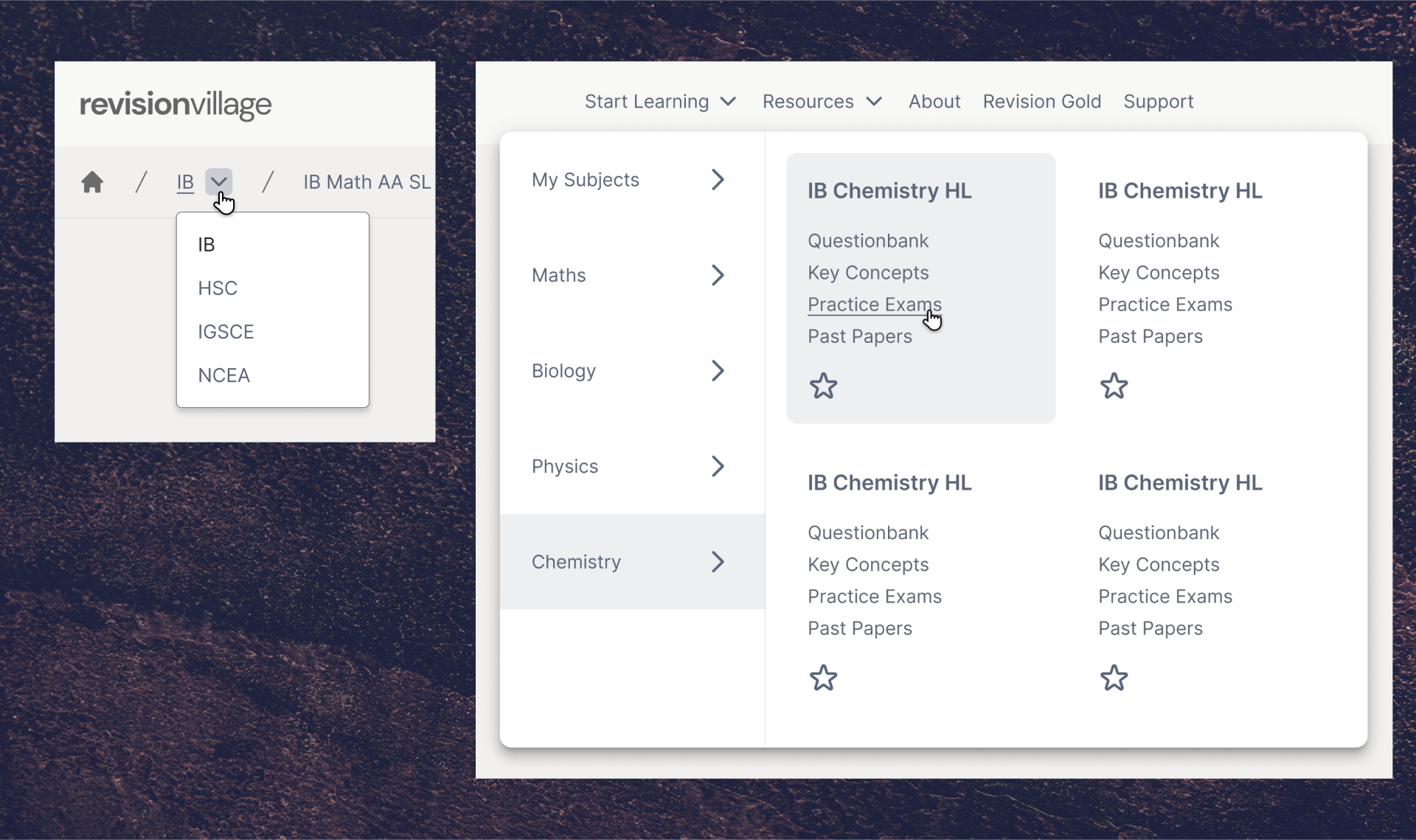The width and height of the screenshot is (1416, 840).
Task: Toggle star on the top-right Chemistry card
Action: pos(1114,386)
